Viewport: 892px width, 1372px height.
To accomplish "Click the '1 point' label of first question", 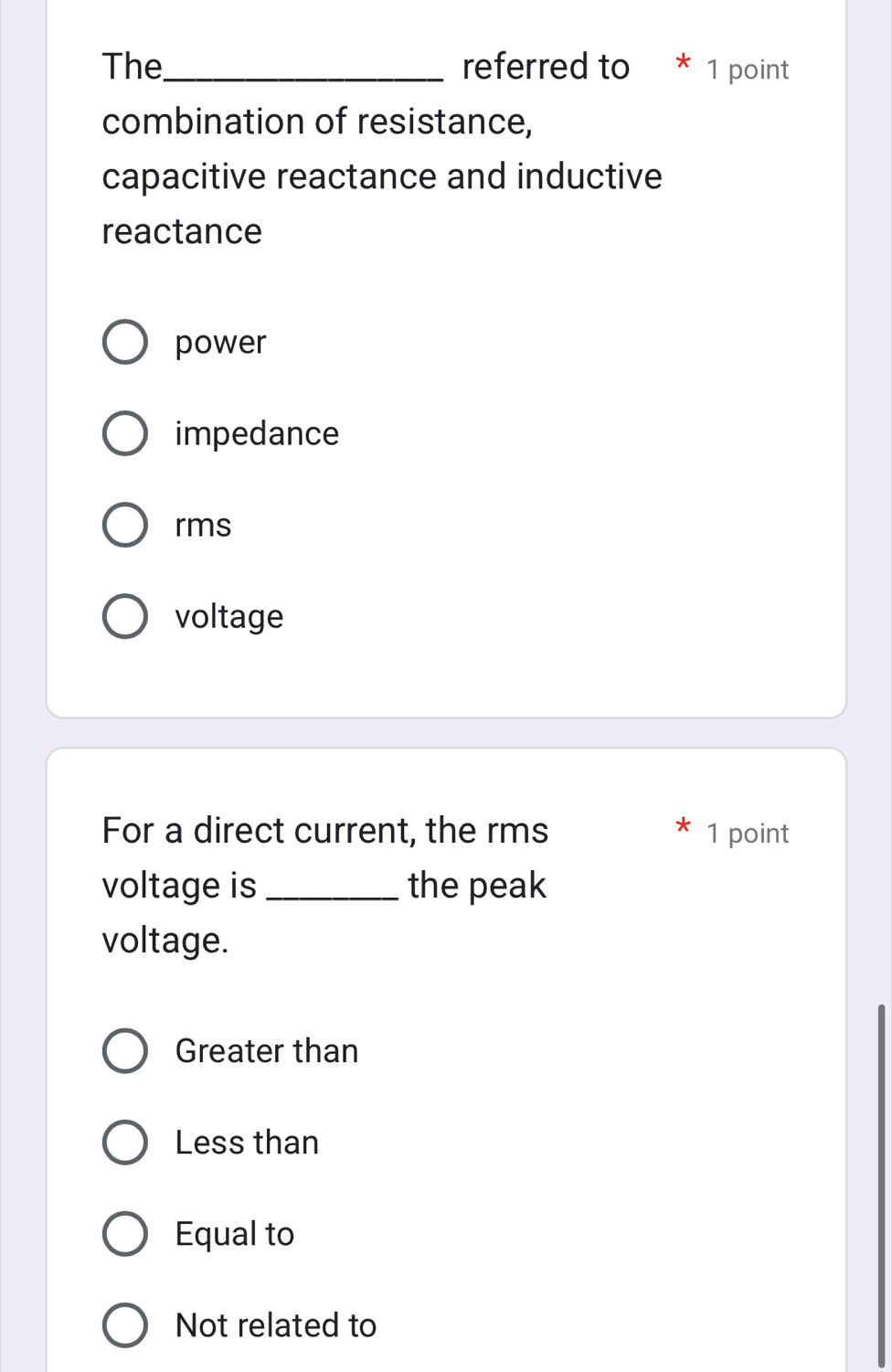I will point(748,70).
